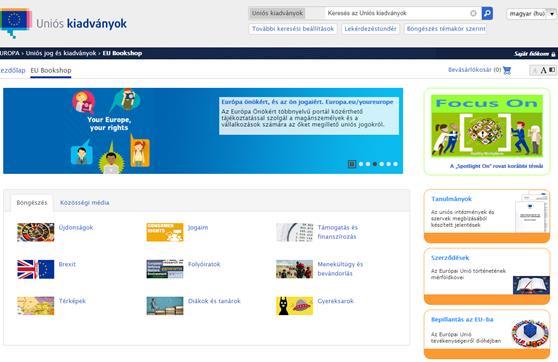Click the EUROPA breadcrumb link

coord(10,53)
